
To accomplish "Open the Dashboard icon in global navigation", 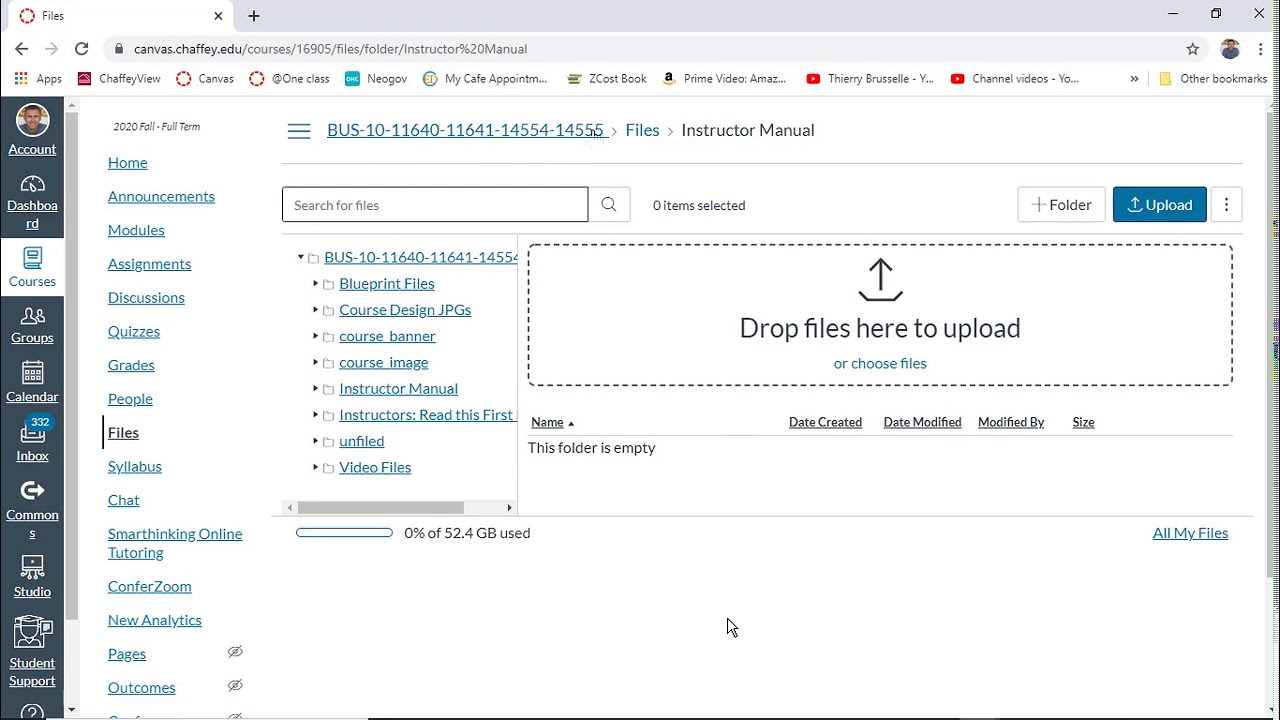I will point(32,184).
